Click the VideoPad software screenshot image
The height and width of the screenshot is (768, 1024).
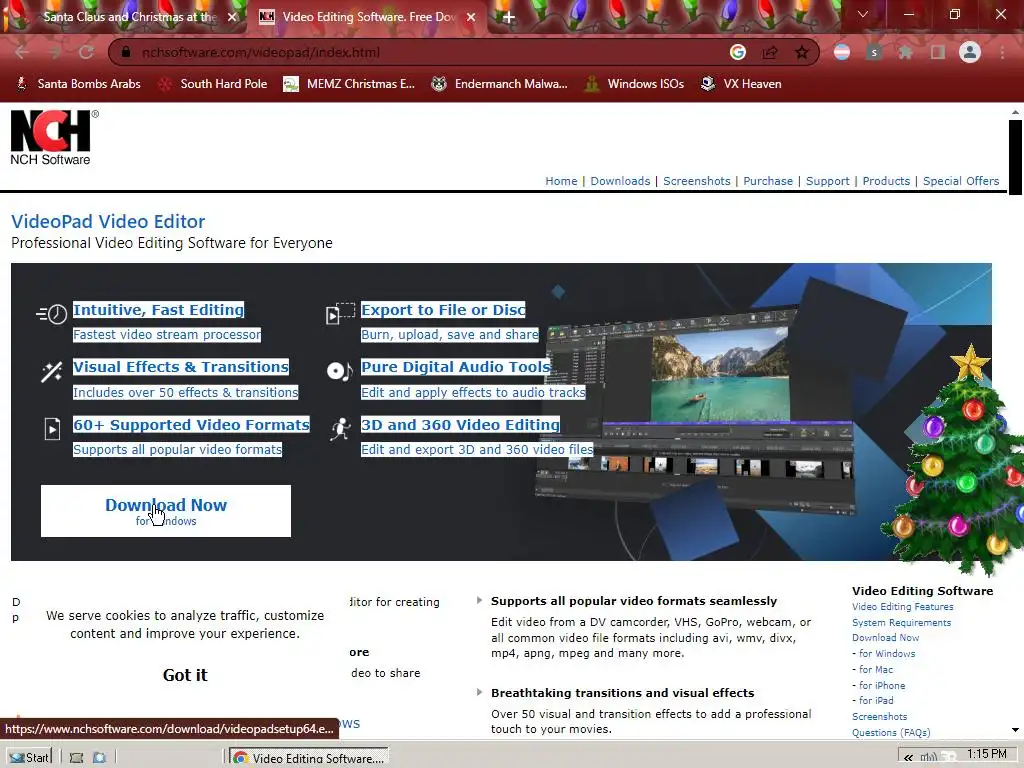pyautogui.click(x=696, y=411)
